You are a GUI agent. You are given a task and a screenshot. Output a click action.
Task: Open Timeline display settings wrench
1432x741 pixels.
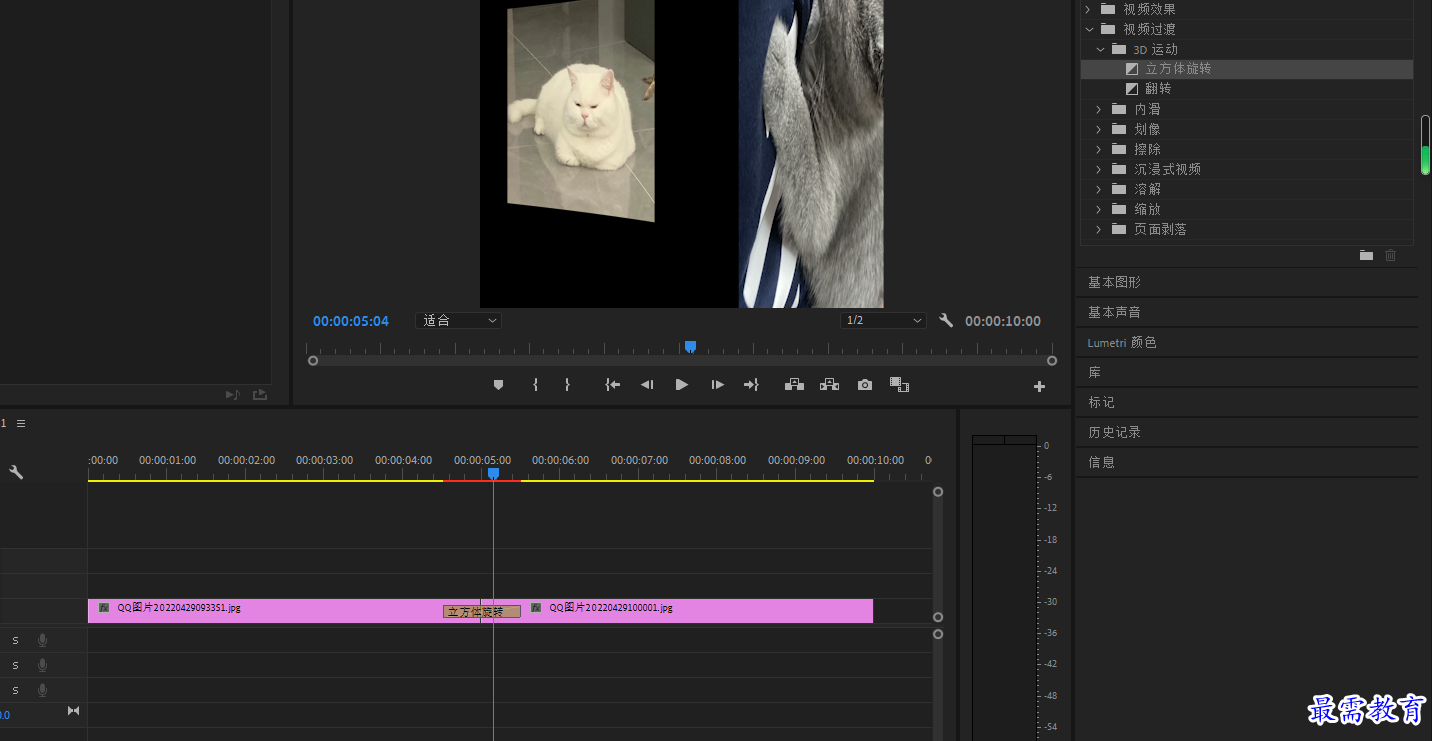tap(16, 472)
